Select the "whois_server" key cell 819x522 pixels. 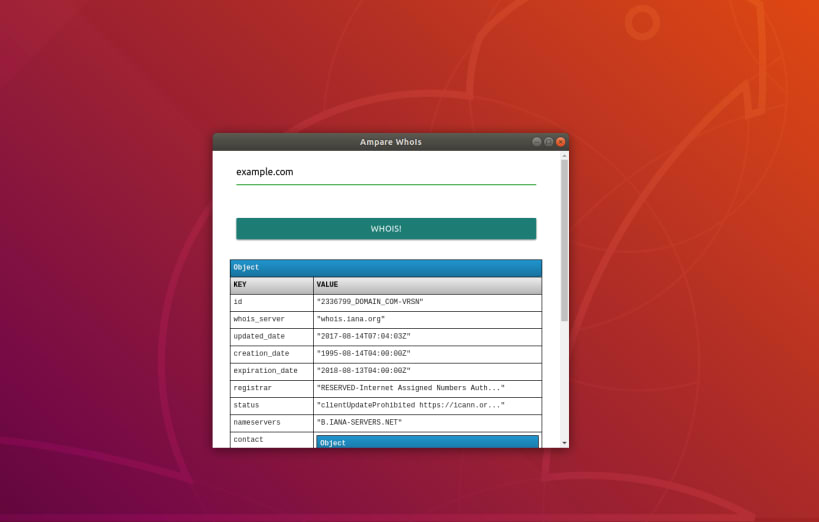tap(272, 319)
